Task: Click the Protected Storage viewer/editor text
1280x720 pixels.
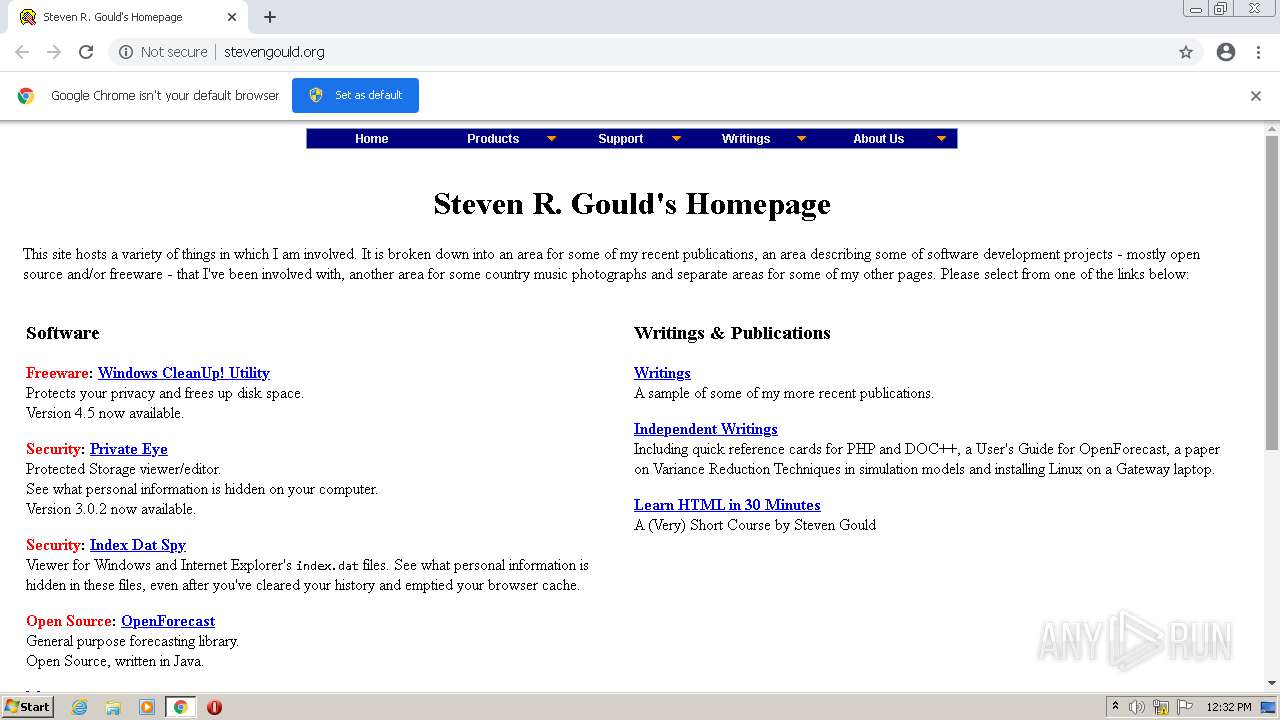Action: [124, 469]
